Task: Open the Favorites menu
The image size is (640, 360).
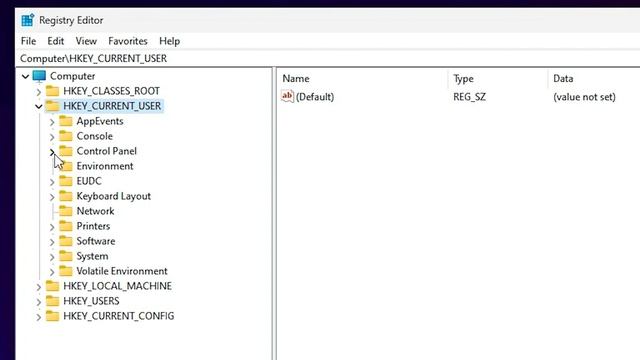Action: 128,41
